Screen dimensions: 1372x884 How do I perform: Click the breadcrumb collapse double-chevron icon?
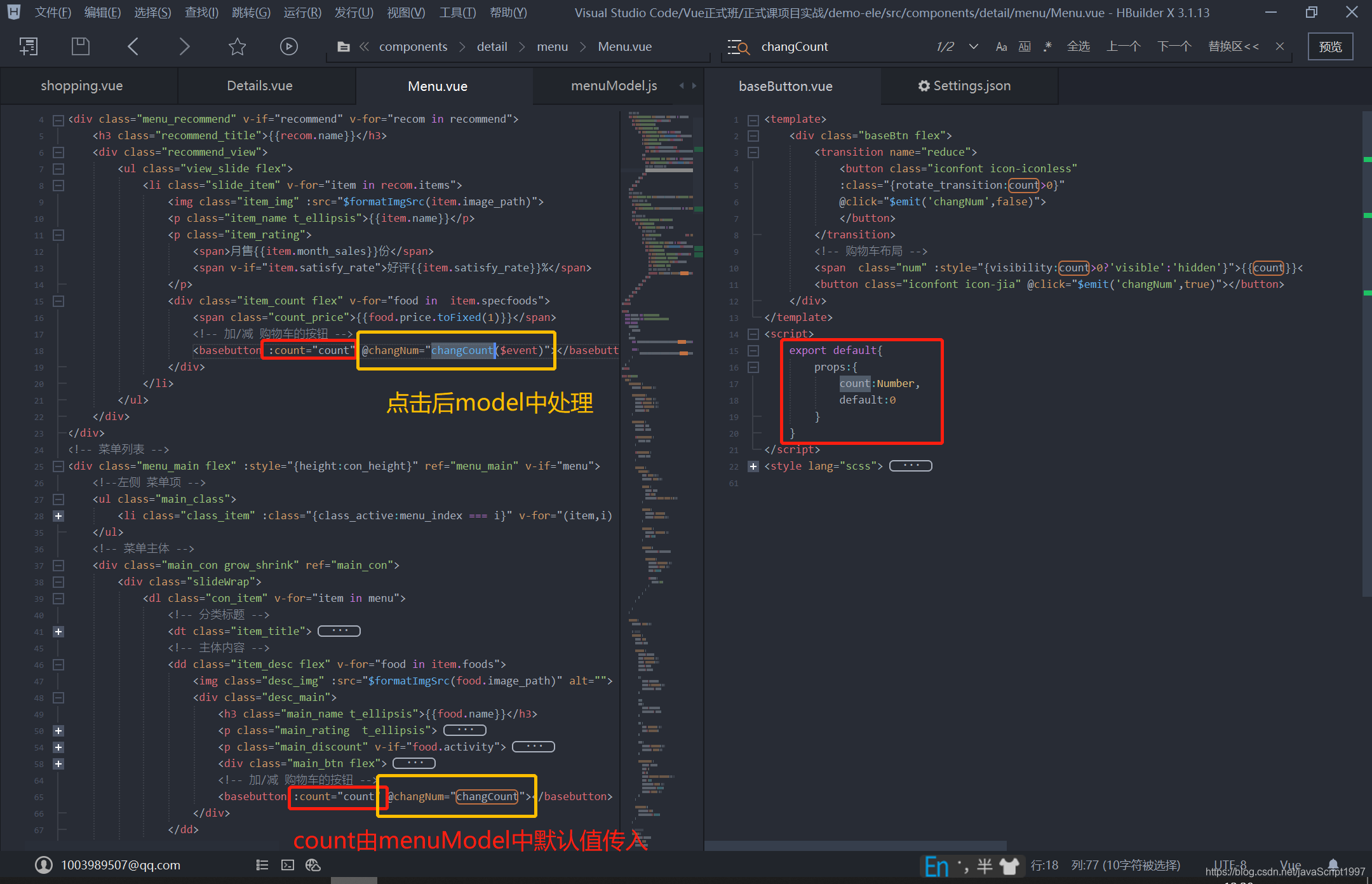[x=365, y=46]
